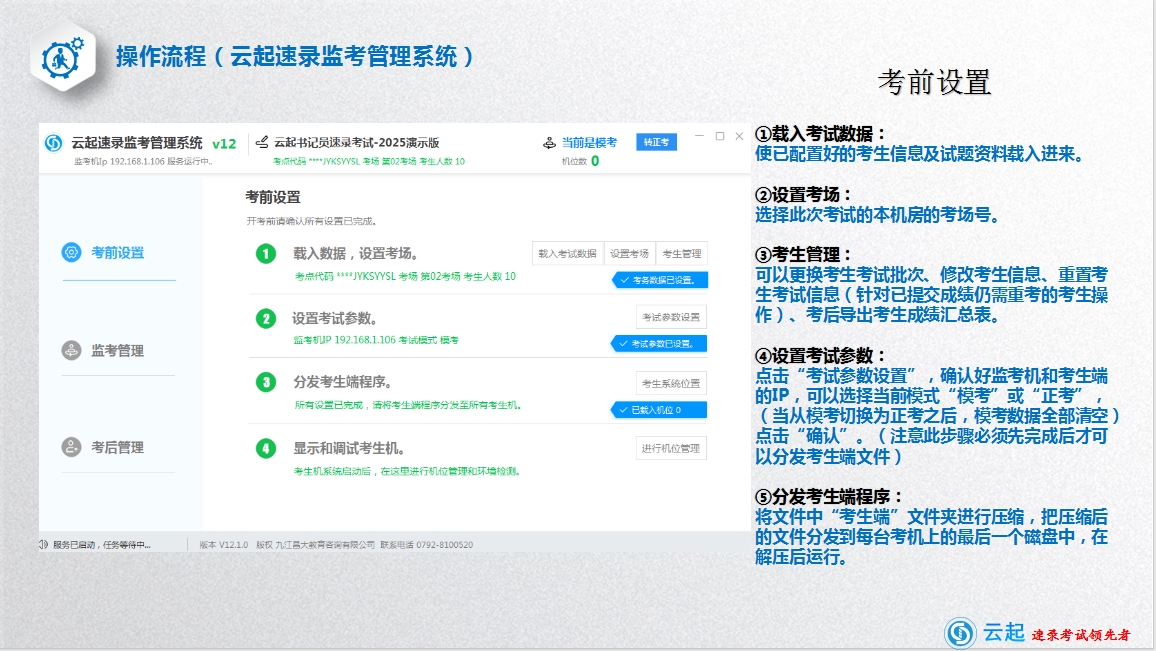Click the 云起 app logo in the title bar
This screenshot has height=651, width=1156.
click(54, 143)
